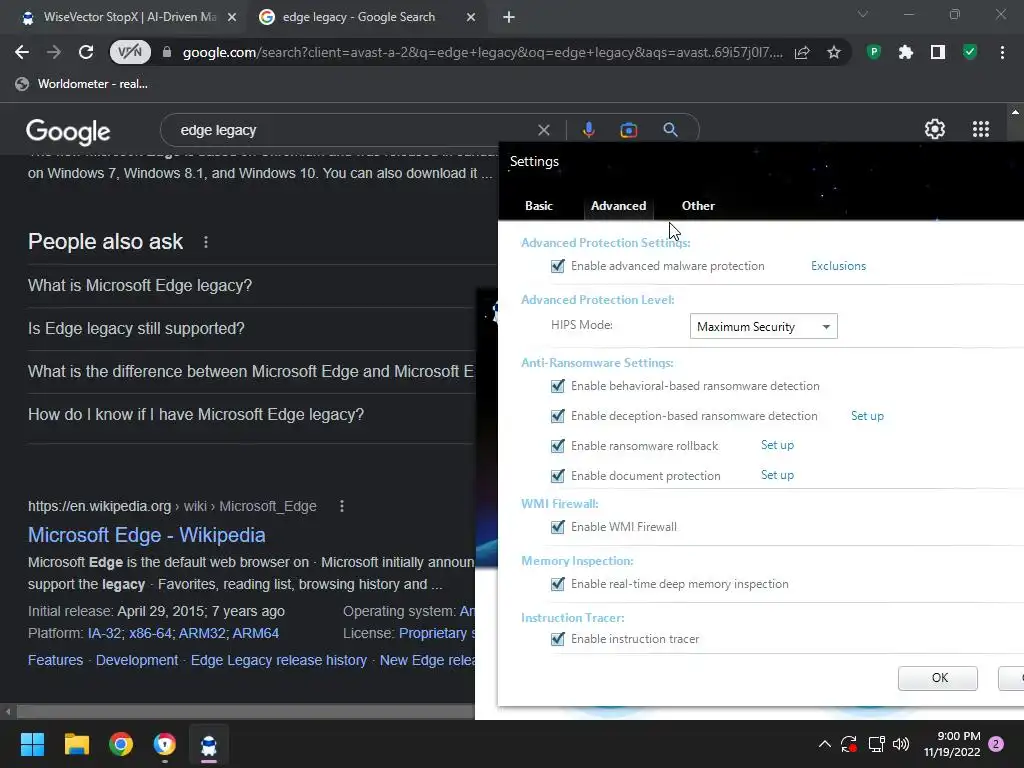
Task: Confirm settings with OK button
Action: [938, 678]
